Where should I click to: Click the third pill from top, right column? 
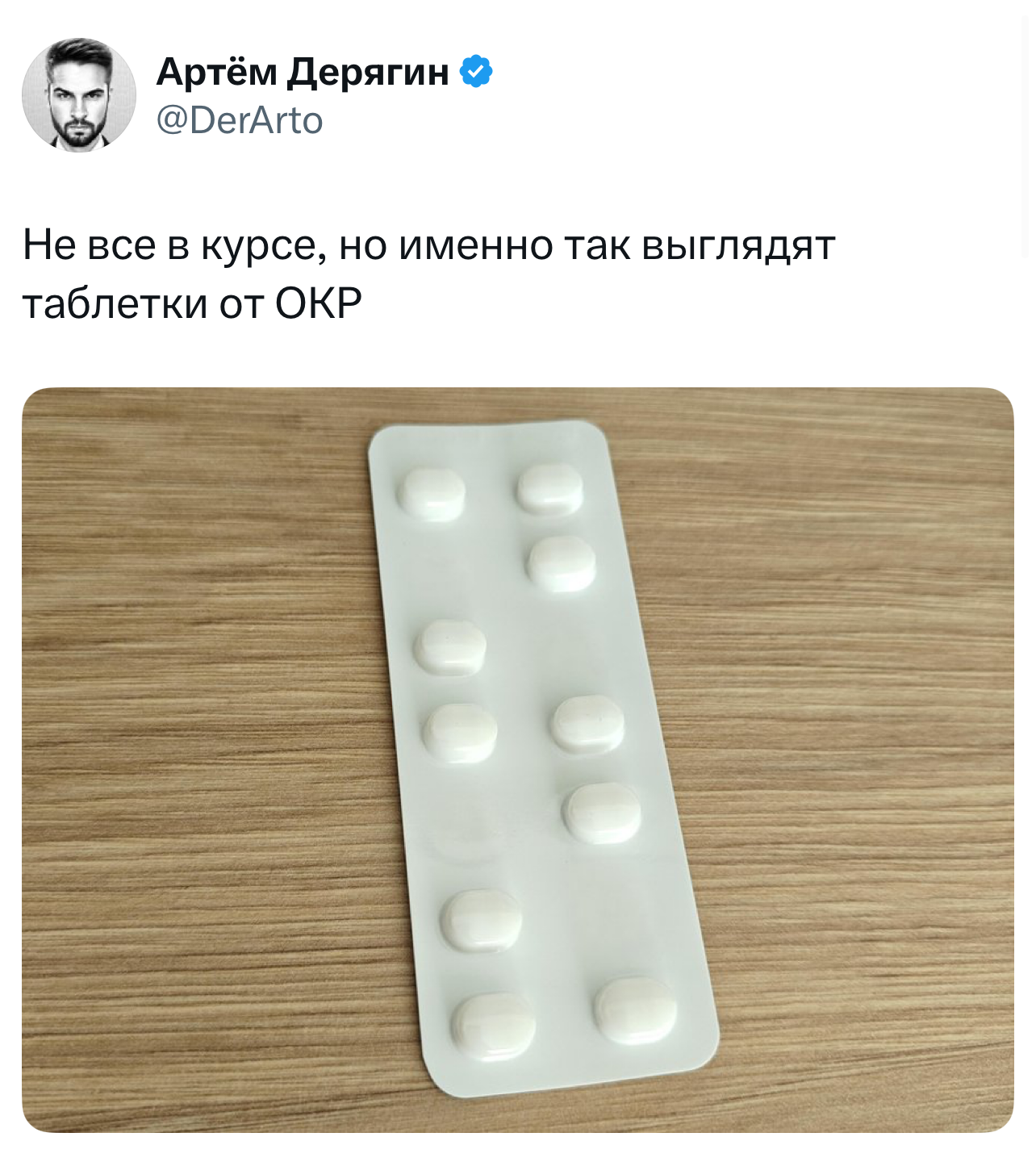587,725
